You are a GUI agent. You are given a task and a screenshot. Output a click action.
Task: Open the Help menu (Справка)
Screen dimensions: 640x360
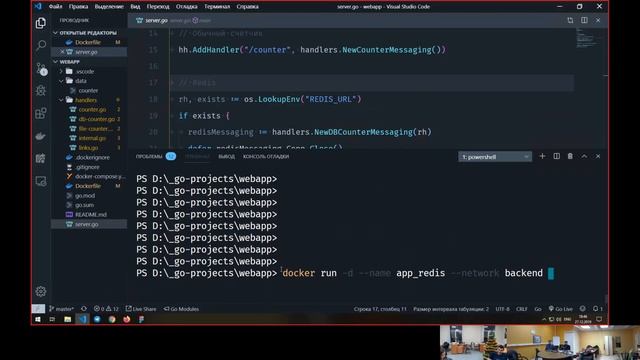pyautogui.click(x=247, y=7)
